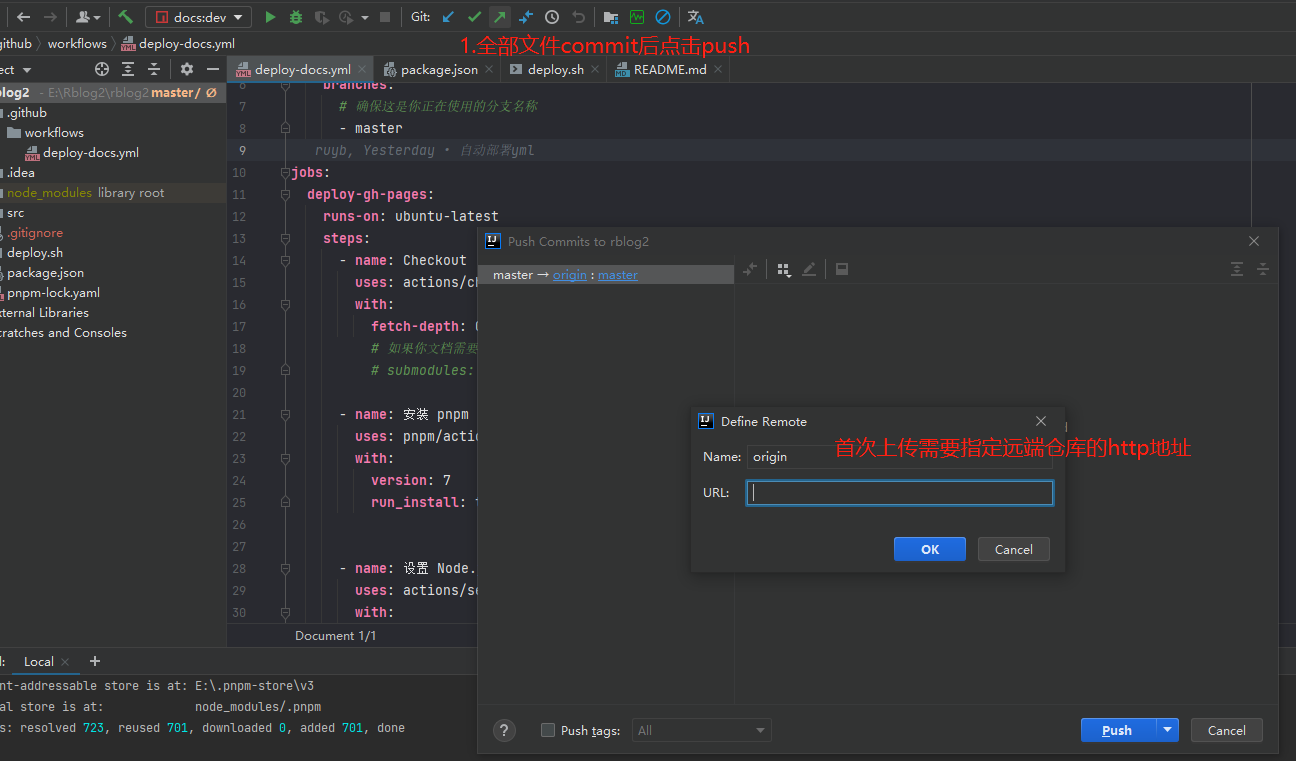The image size is (1296, 761).
Task: Hide the Project panel with minus icon
Action: [212, 69]
